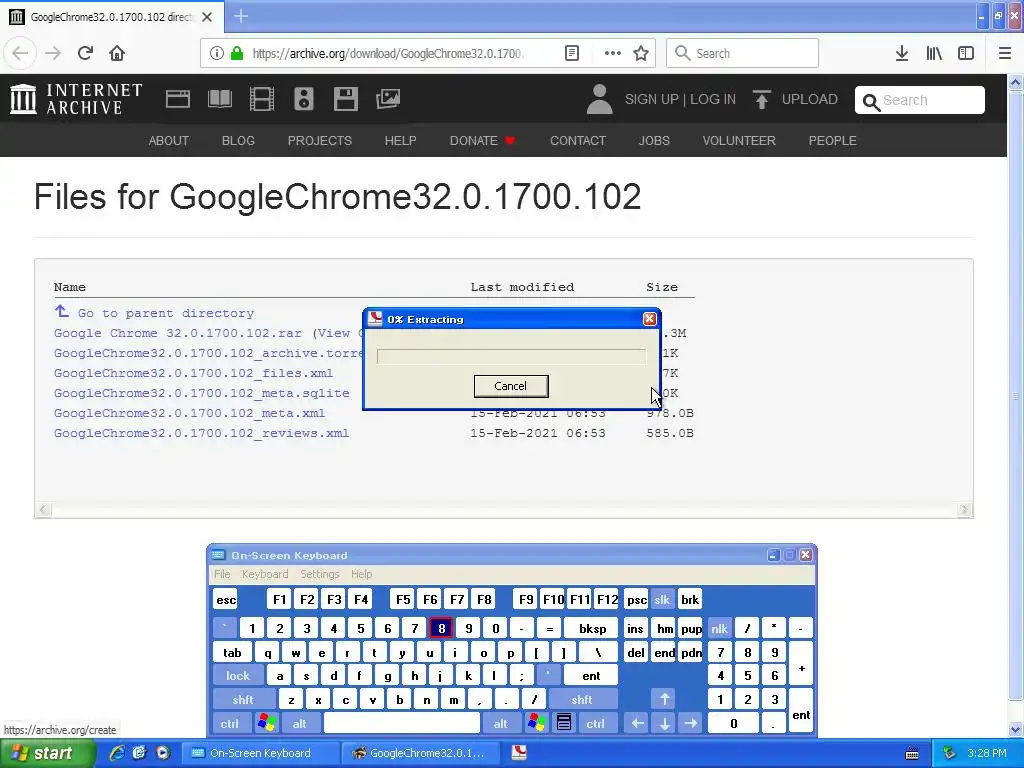Click the extraction progress bar
The image size is (1024, 768).
511,357
